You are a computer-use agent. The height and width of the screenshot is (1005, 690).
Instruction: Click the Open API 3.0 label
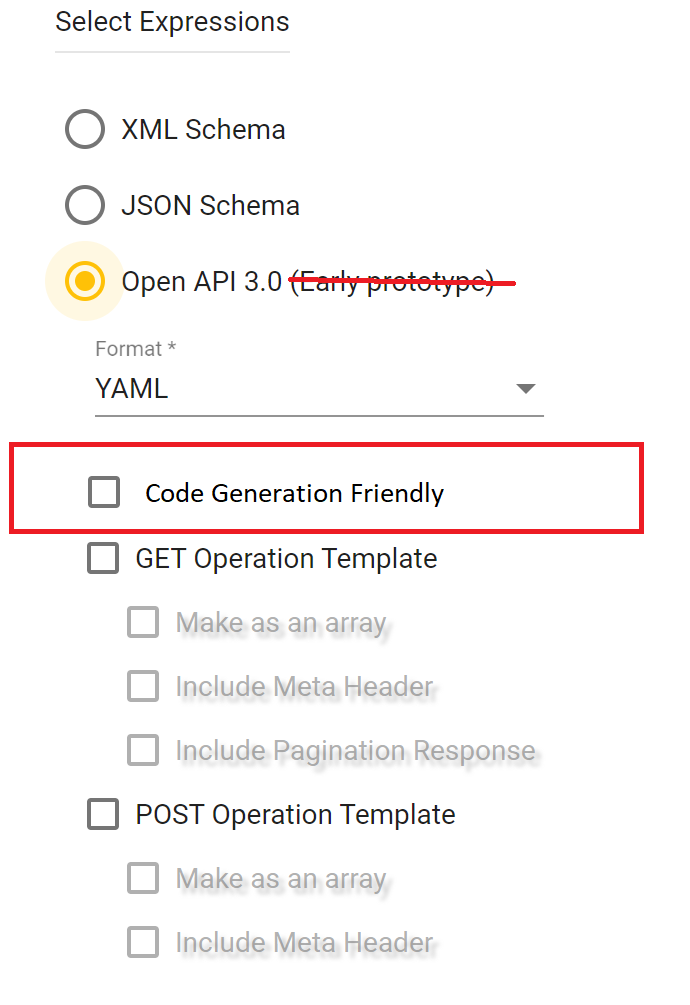click(x=200, y=281)
